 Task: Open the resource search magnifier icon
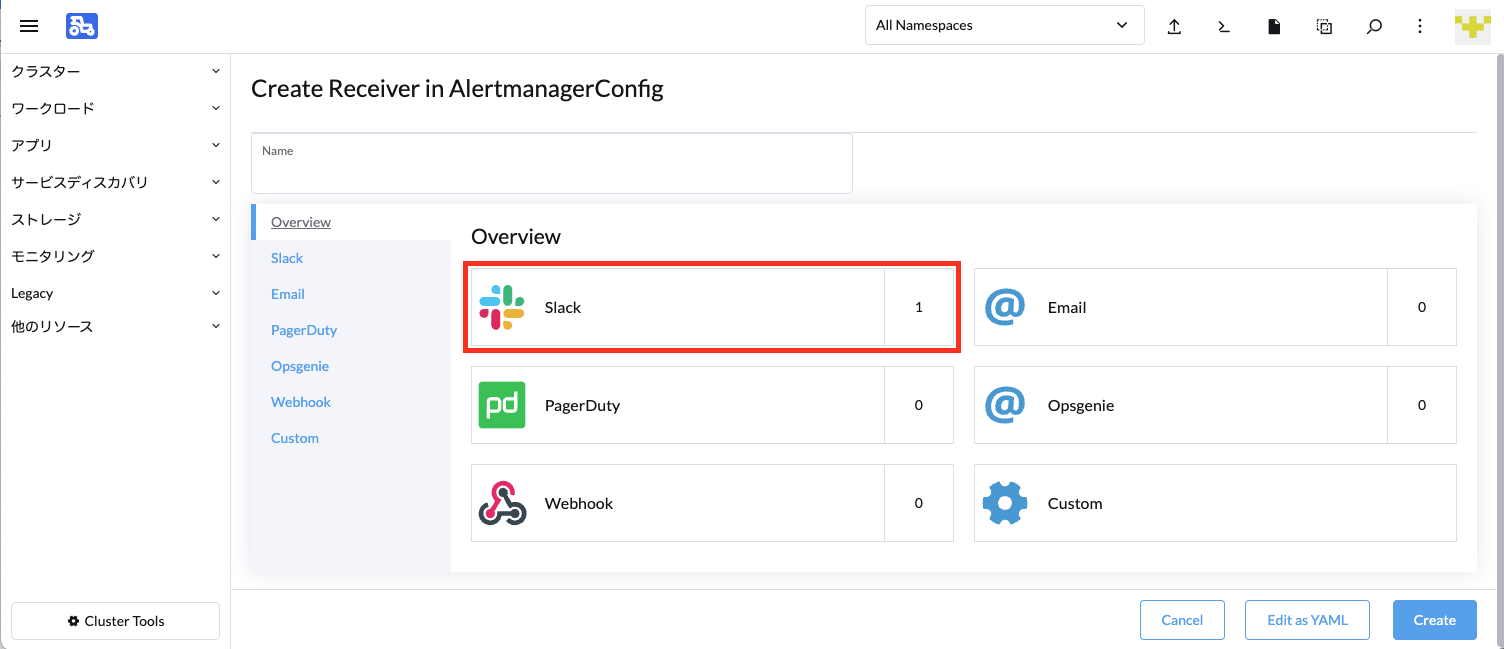click(x=1374, y=27)
